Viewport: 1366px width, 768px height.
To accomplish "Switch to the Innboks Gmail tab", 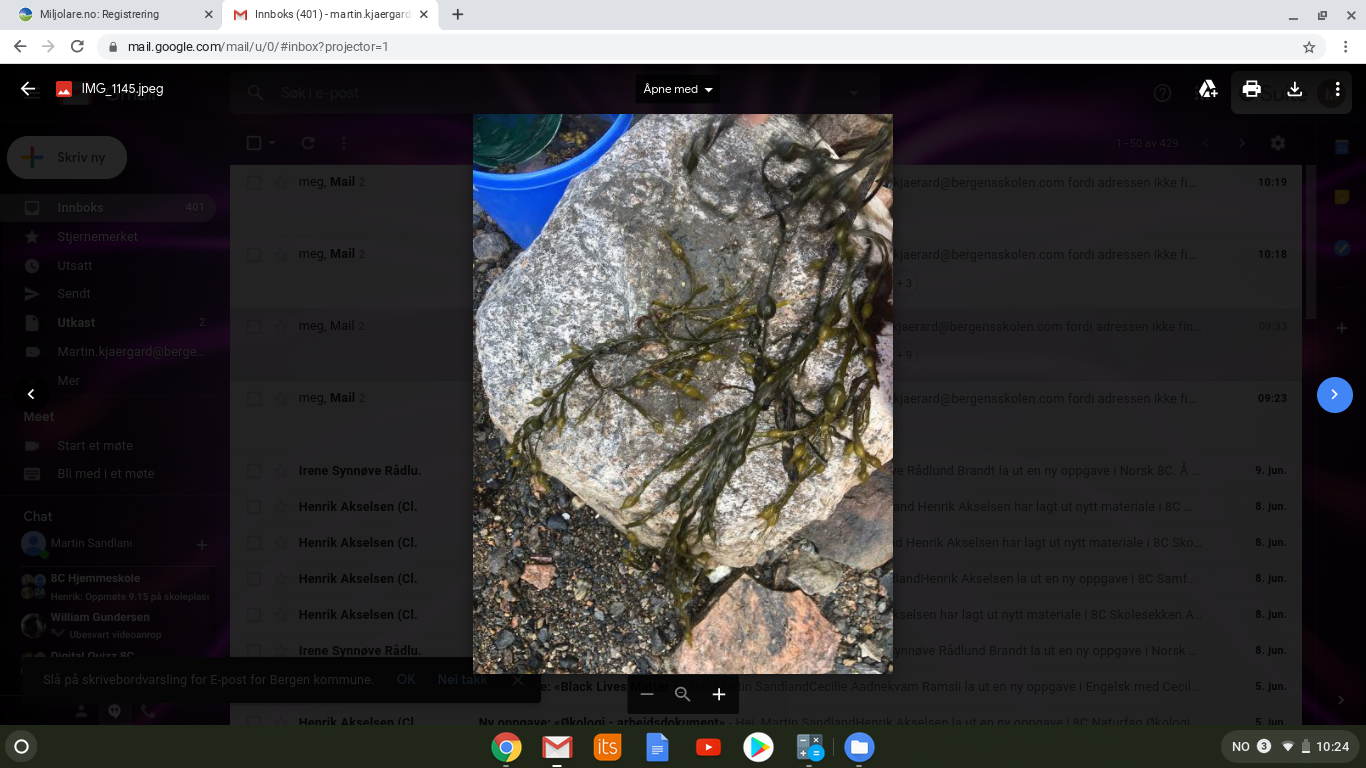I will coord(330,15).
